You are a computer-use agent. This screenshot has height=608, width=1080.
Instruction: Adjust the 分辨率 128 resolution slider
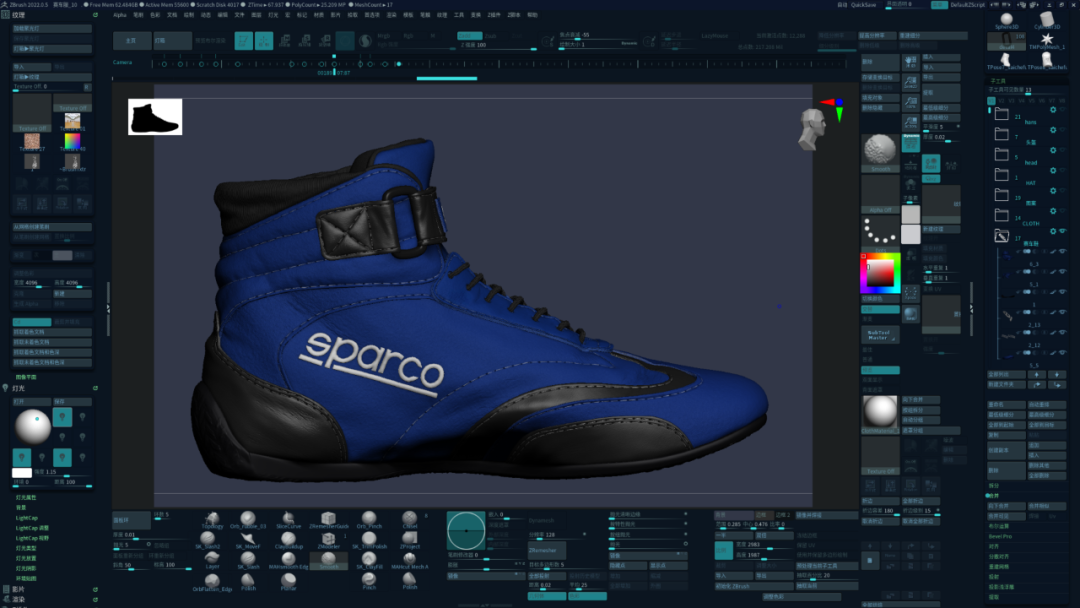point(557,535)
